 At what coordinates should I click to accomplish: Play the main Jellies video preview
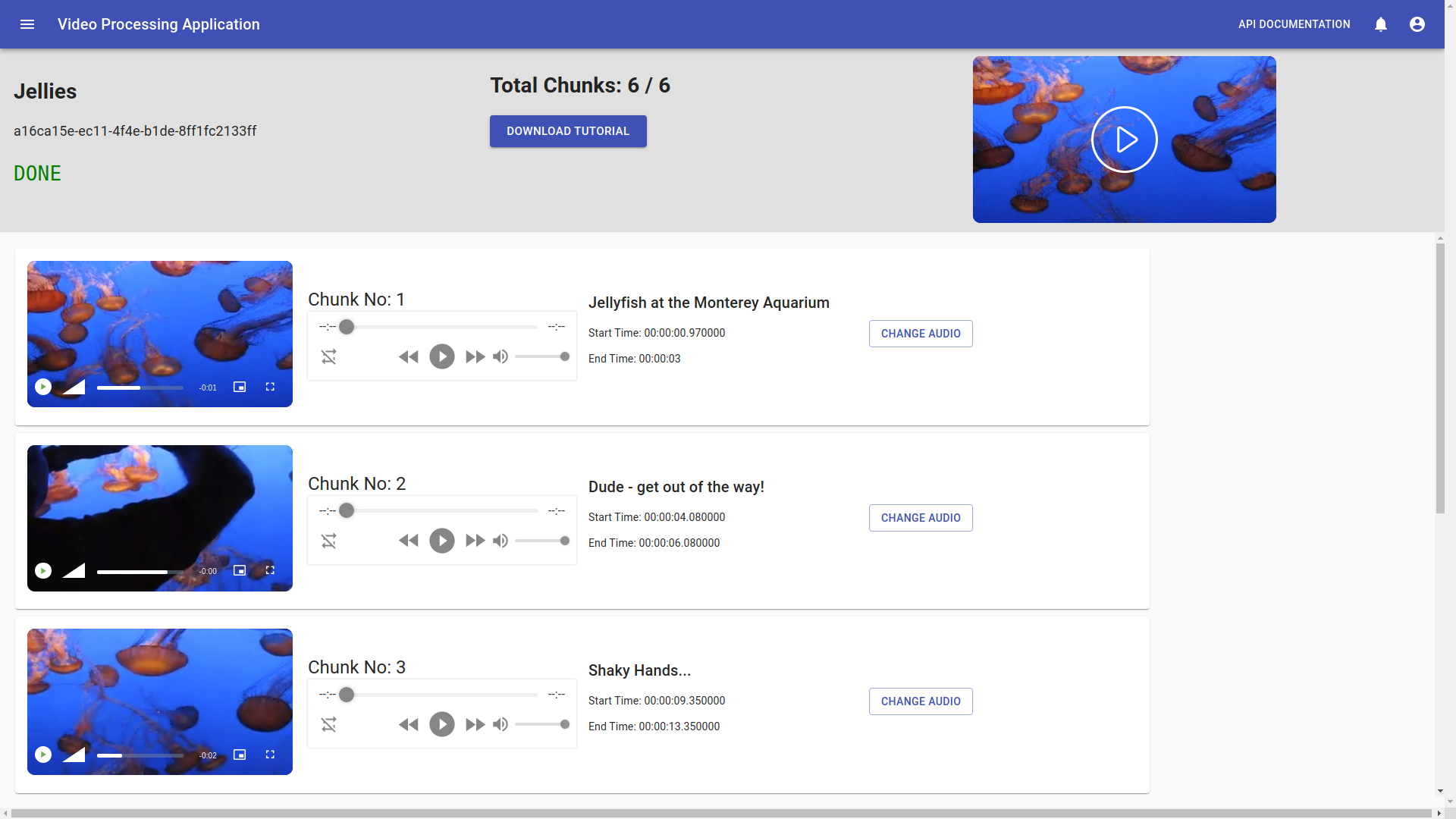tap(1124, 140)
